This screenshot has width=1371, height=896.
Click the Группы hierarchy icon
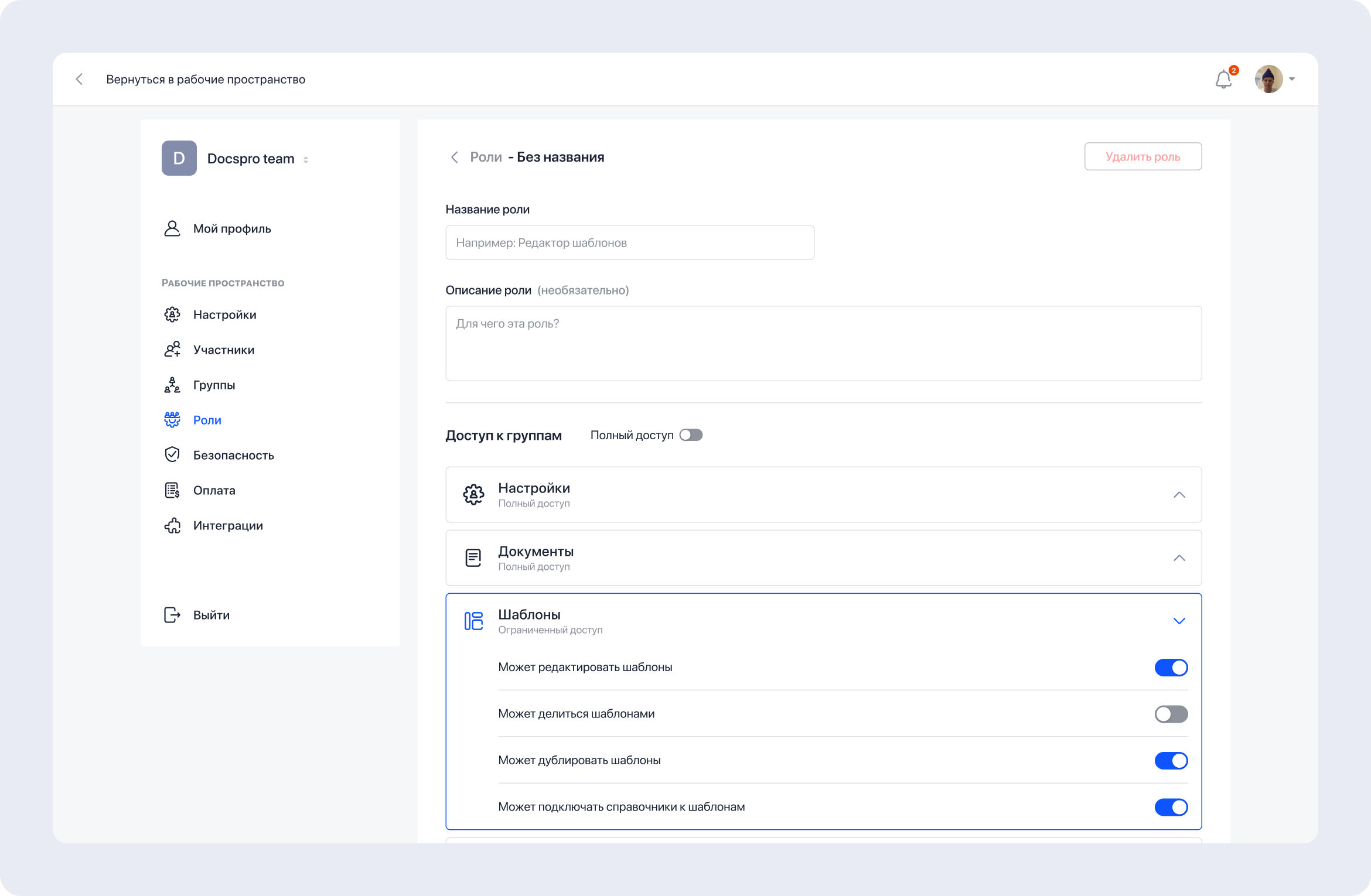pos(172,385)
